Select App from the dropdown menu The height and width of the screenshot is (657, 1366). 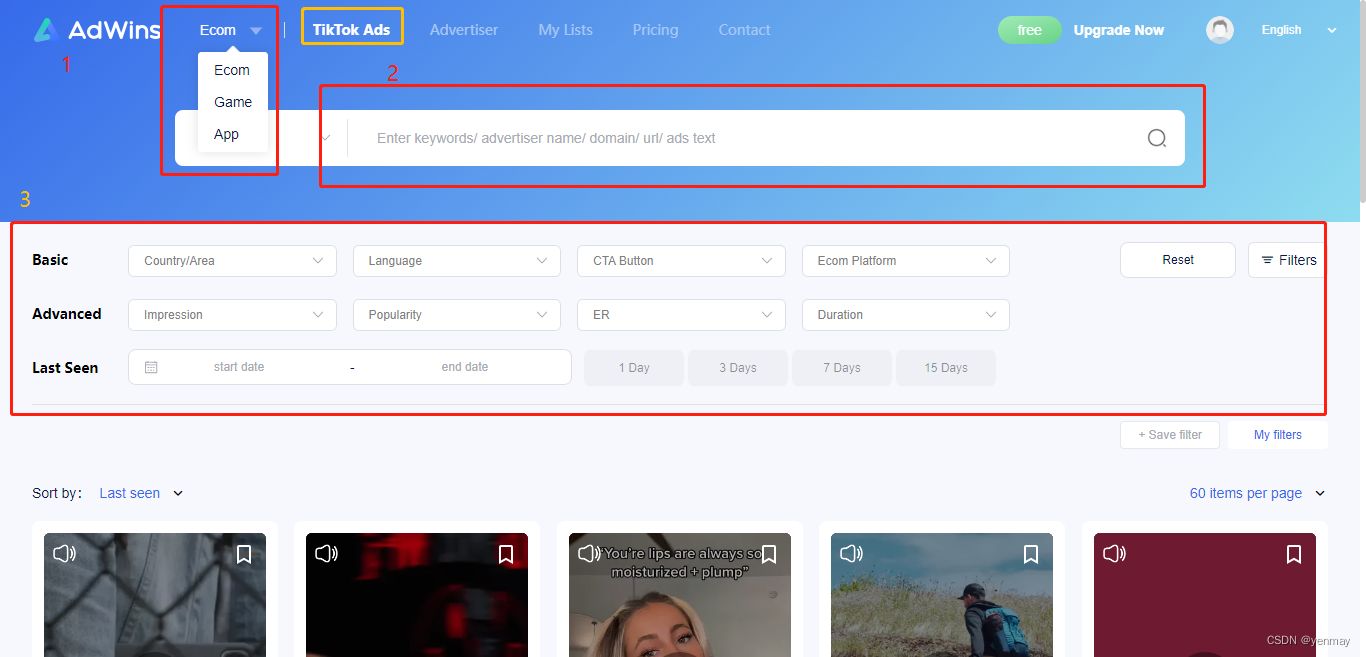point(226,134)
